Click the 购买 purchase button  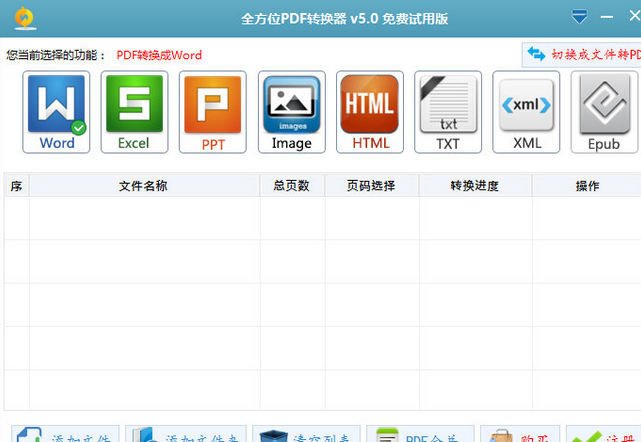pyautogui.click(x=520, y=434)
